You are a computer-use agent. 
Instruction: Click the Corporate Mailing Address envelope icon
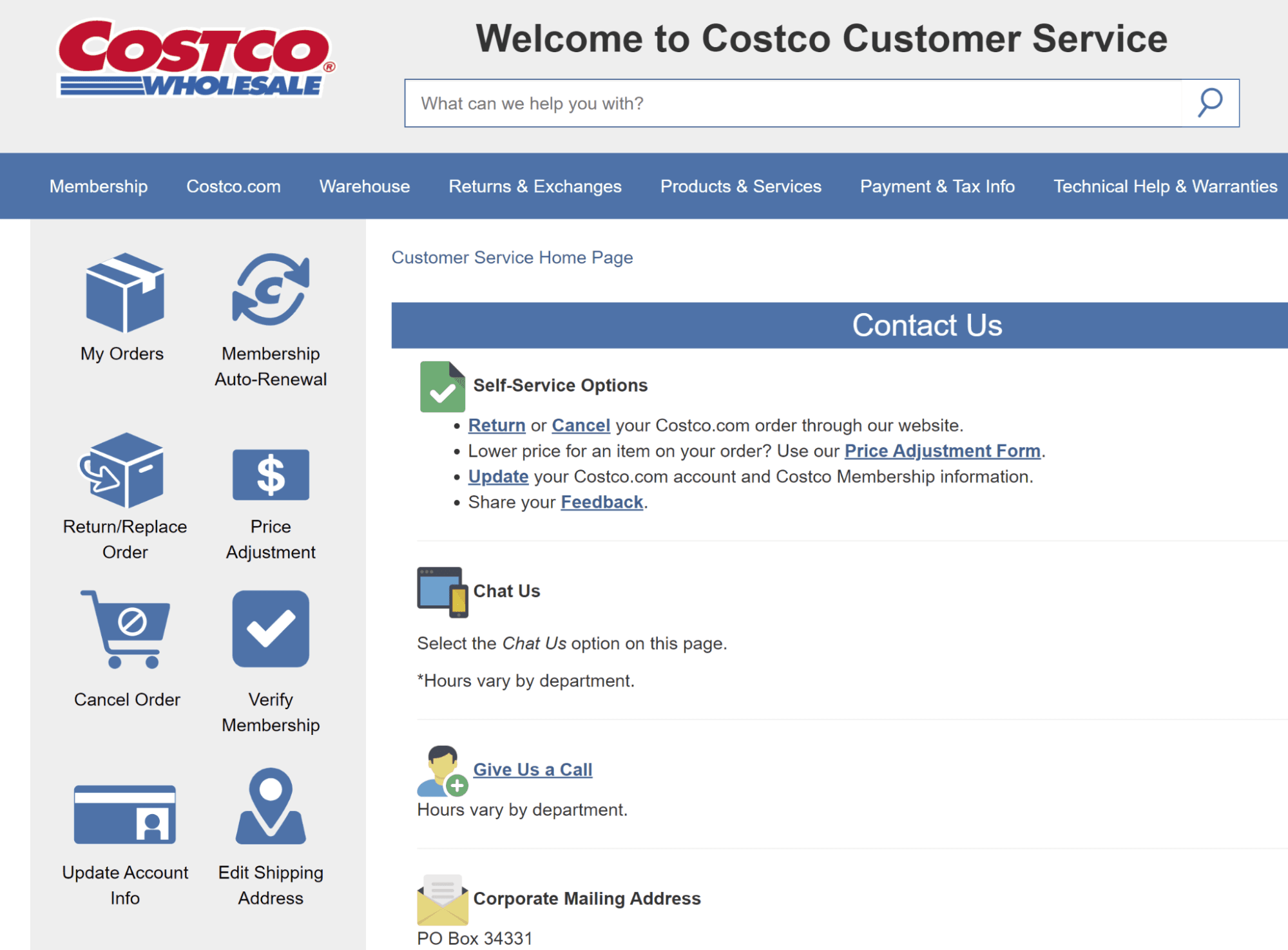442,900
